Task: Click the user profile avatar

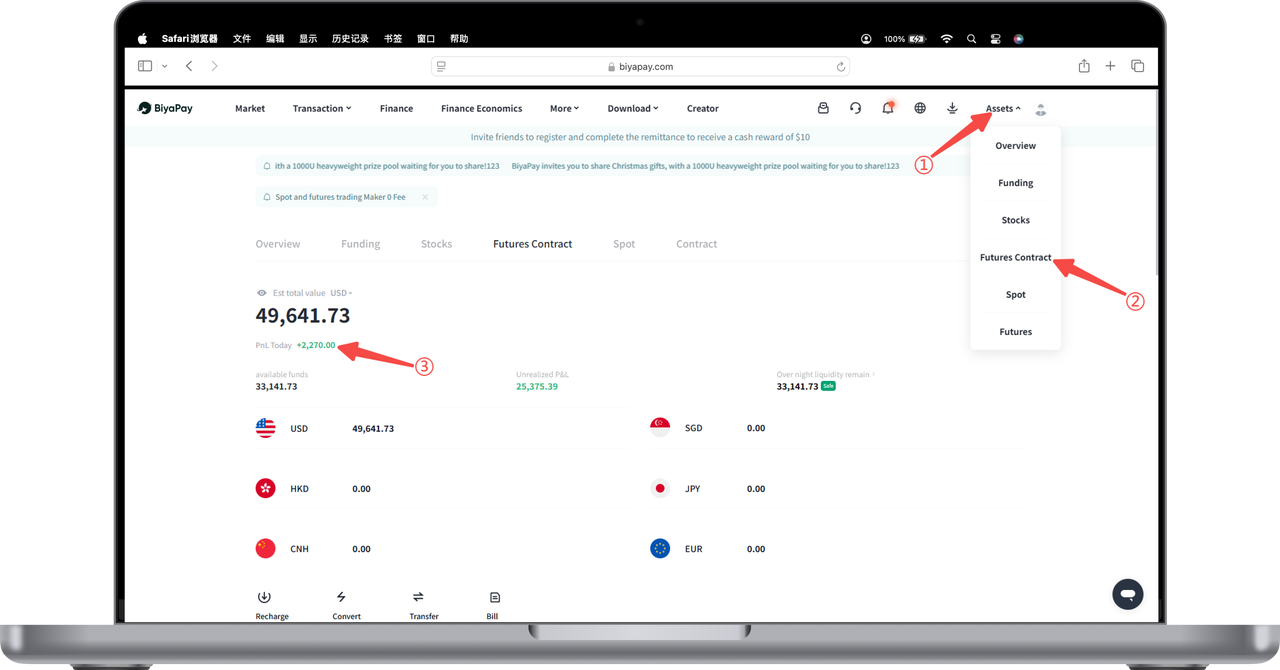Action: point(1040,109)
